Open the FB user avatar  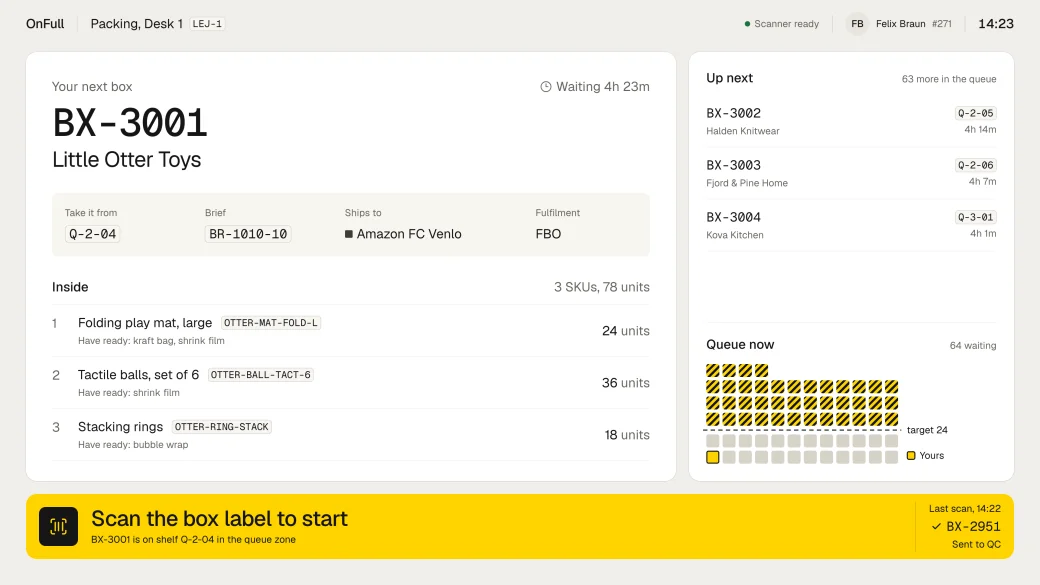[857, 24]
